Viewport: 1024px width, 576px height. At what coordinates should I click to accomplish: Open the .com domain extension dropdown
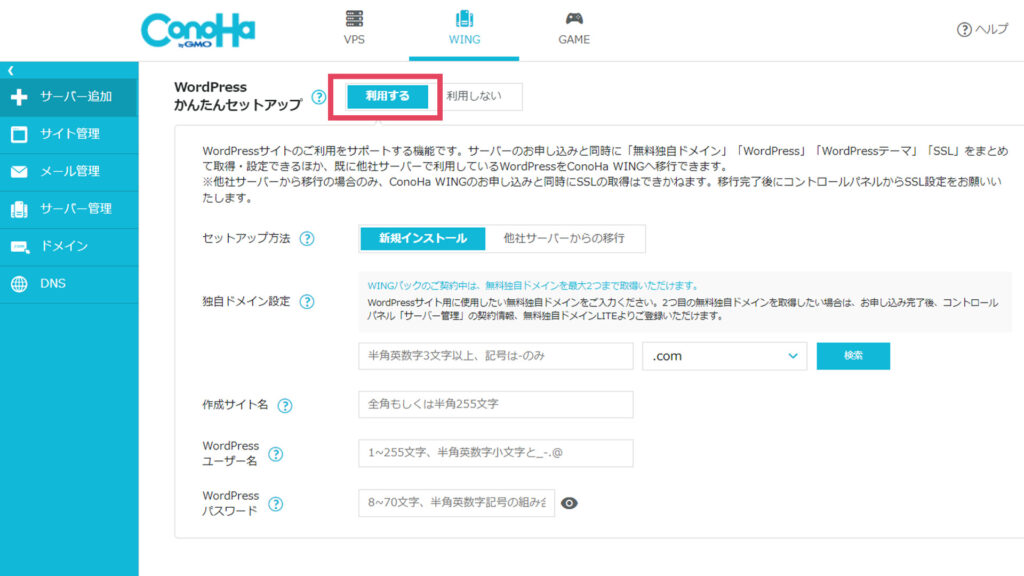(x=724, y=356)
